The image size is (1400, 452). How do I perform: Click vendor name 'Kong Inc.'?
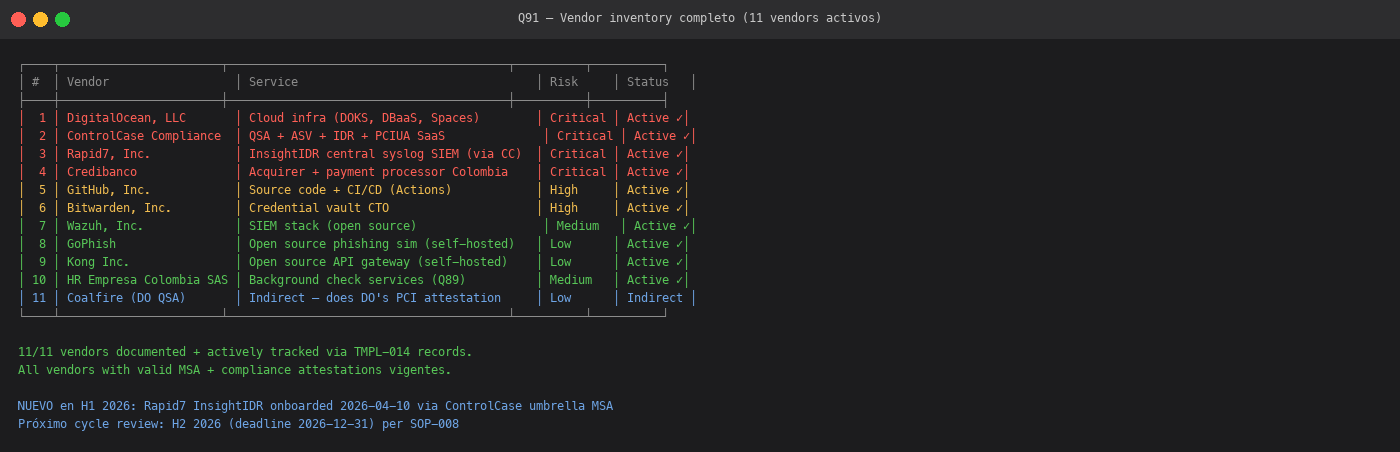pos(98,262)
